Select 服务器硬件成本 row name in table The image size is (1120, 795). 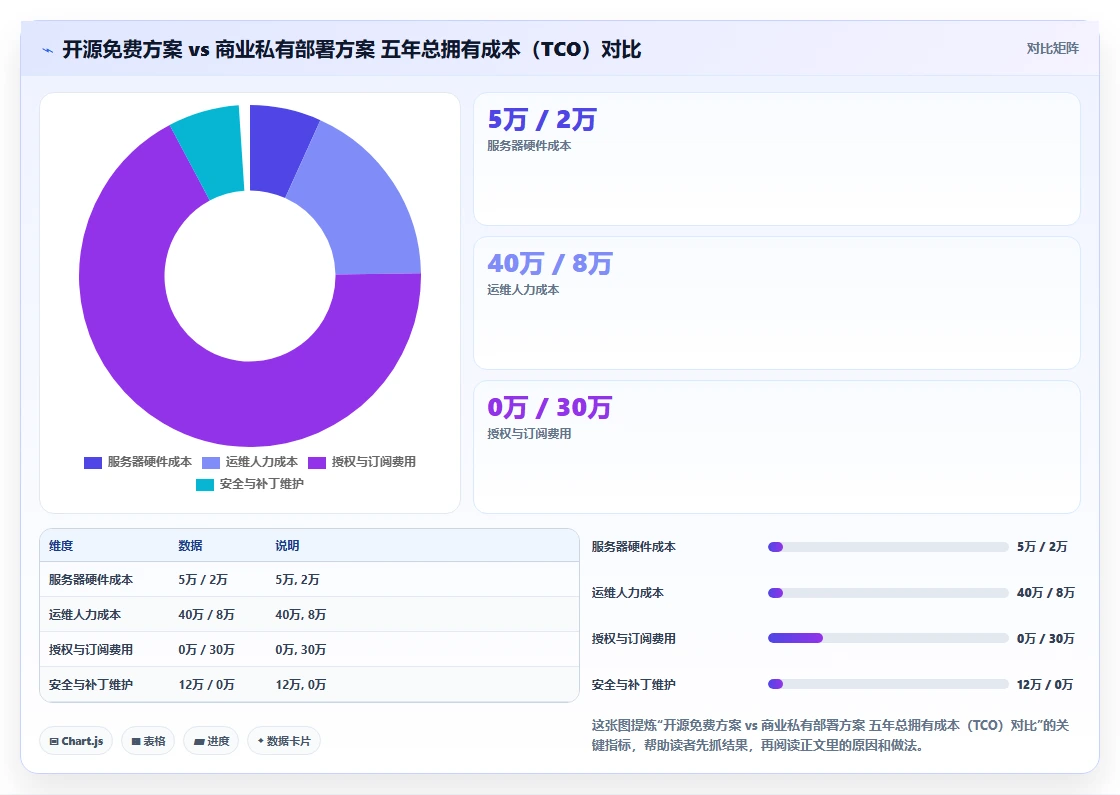pyautogui.click(x=91, y=579)
